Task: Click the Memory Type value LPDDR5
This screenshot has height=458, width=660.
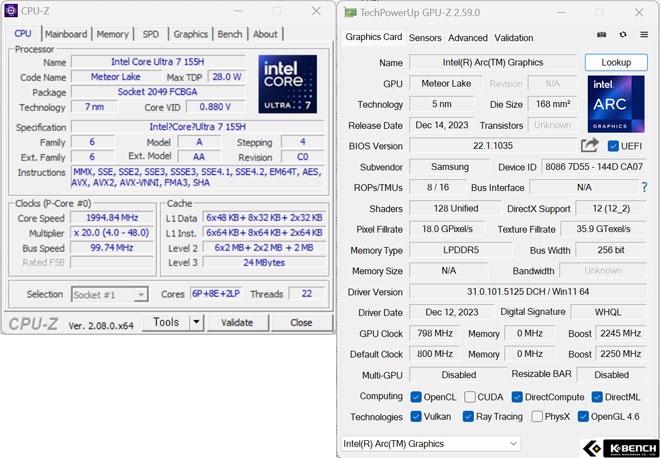Action: [461, 250]
